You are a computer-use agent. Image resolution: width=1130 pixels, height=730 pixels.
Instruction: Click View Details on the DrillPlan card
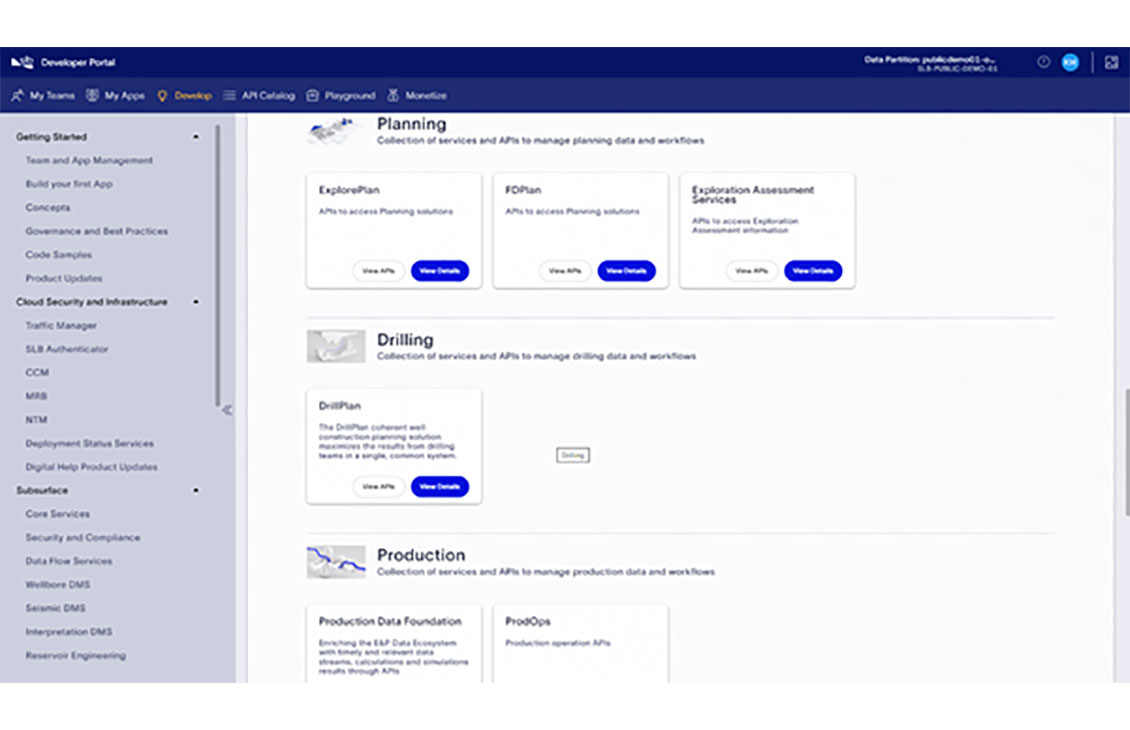(x=439, y=486)
